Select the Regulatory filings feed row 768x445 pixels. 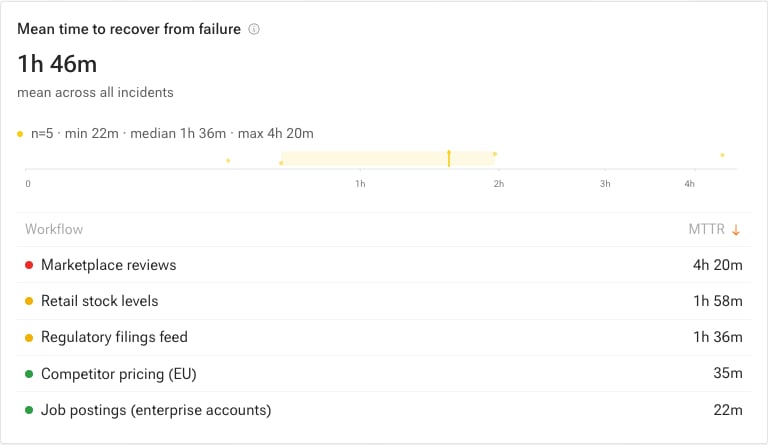[384, 337]
